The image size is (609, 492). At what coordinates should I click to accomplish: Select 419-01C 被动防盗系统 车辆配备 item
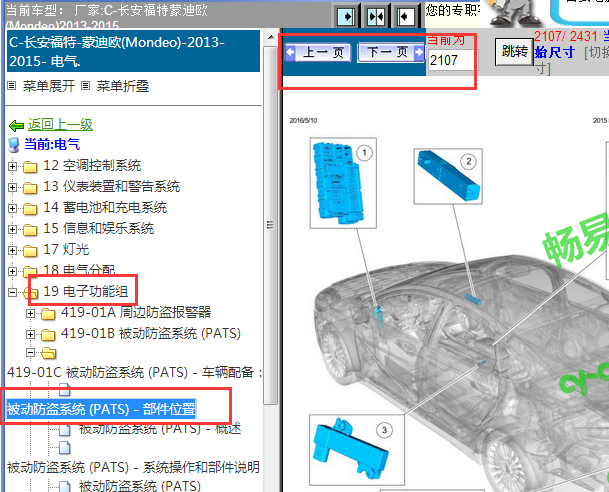pos(134,372)
